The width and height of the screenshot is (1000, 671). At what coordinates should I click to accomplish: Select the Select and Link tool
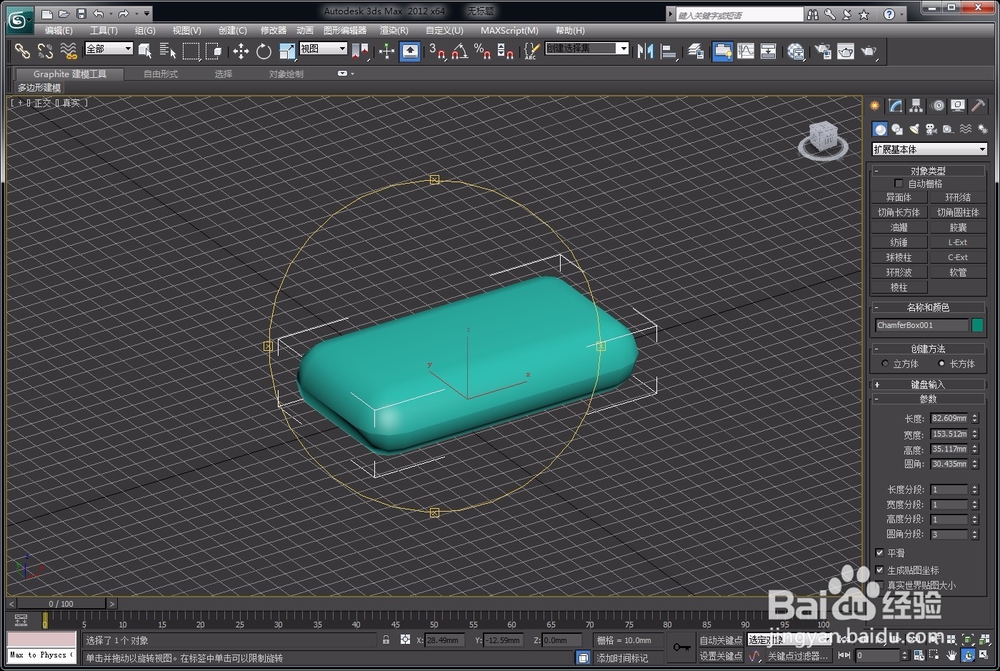[22, 51]
